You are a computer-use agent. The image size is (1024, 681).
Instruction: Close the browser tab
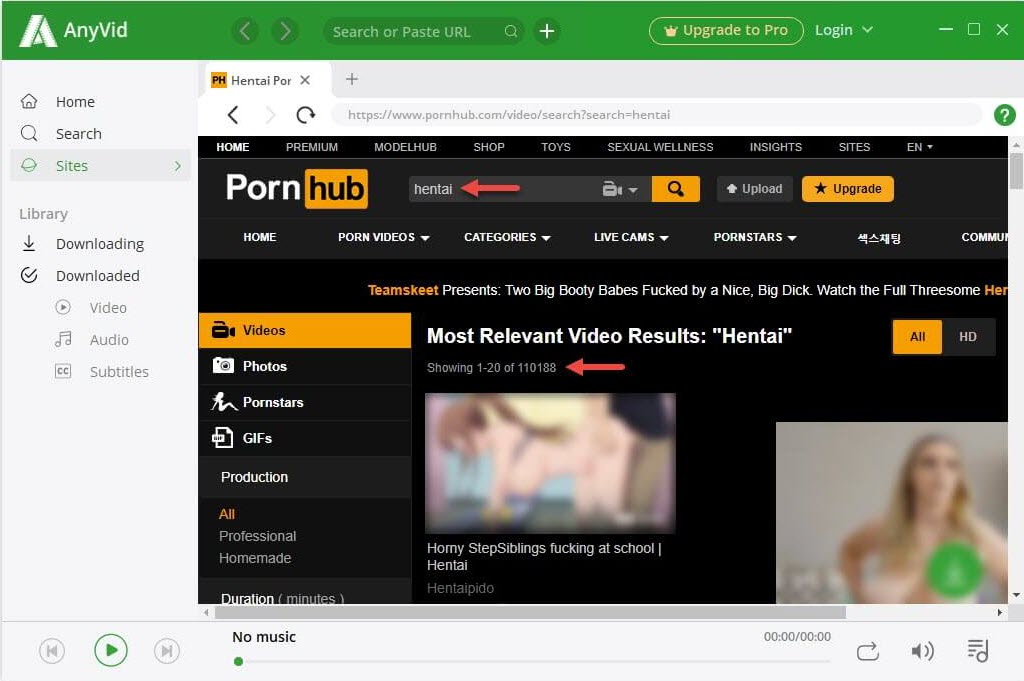pyautogui.click(x=305, y=80)
